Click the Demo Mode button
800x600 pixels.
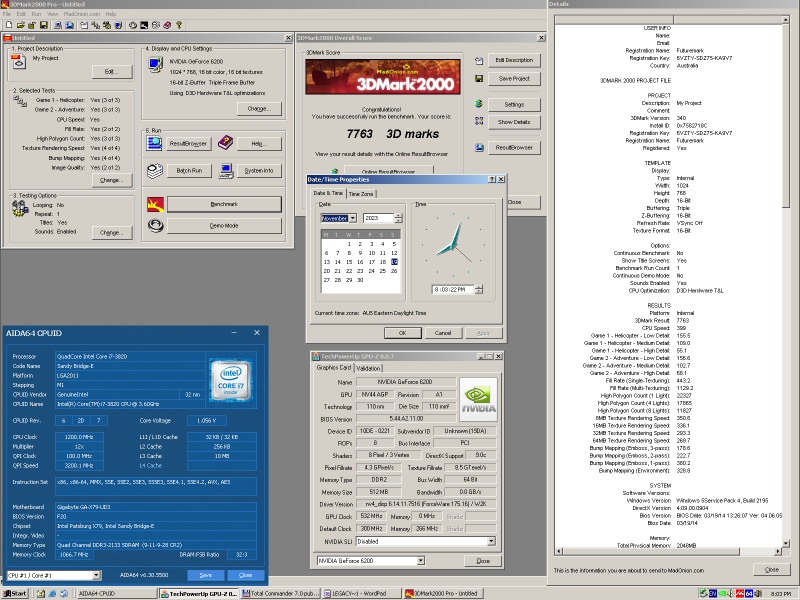[224, 226]
